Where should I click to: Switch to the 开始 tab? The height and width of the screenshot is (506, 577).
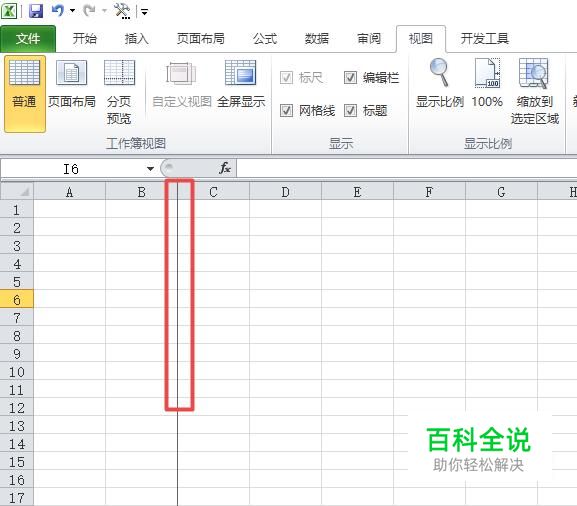pyautogui.click(x=84, y=39)
